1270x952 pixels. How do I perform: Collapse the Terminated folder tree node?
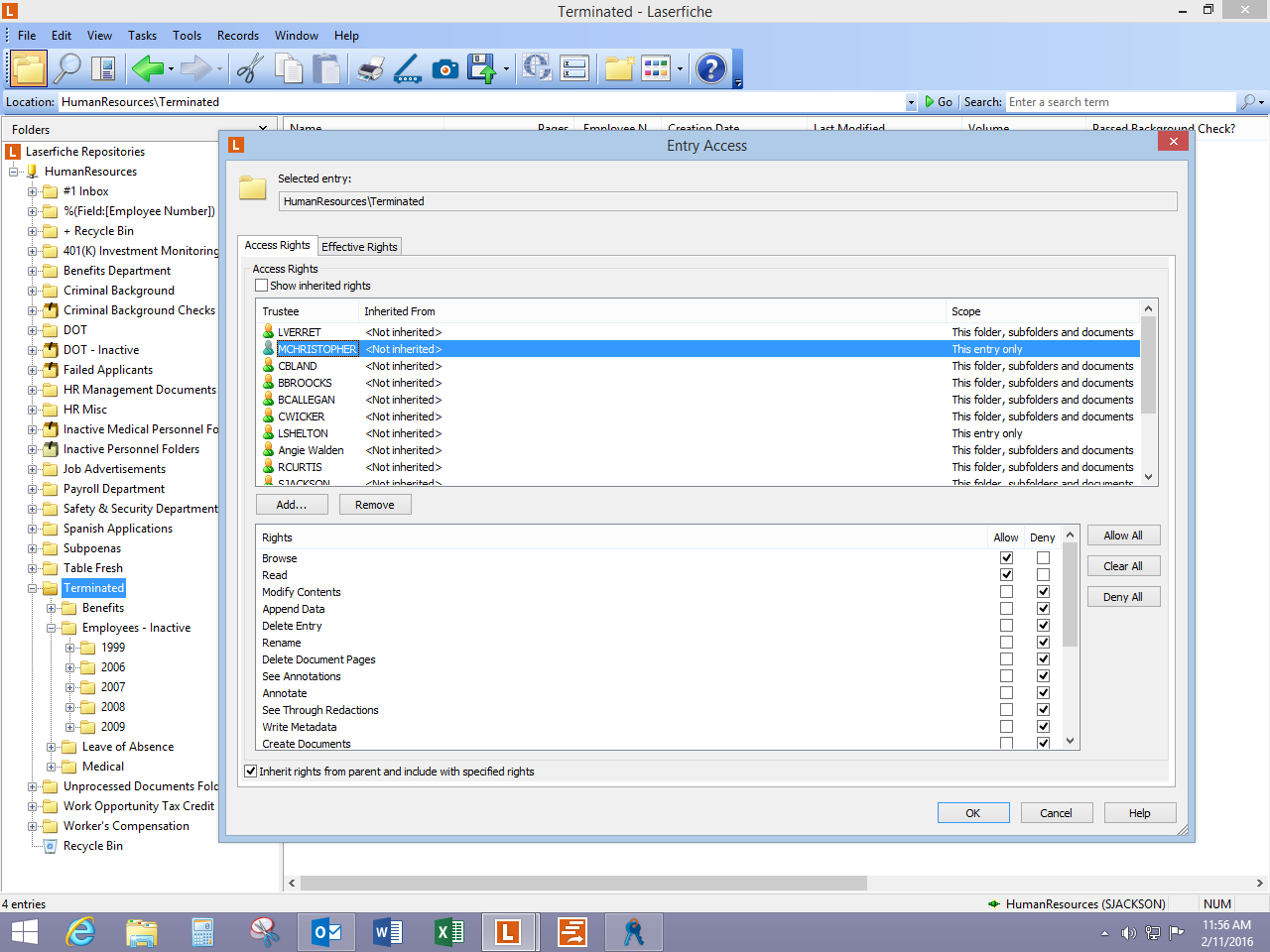[33, 588]
